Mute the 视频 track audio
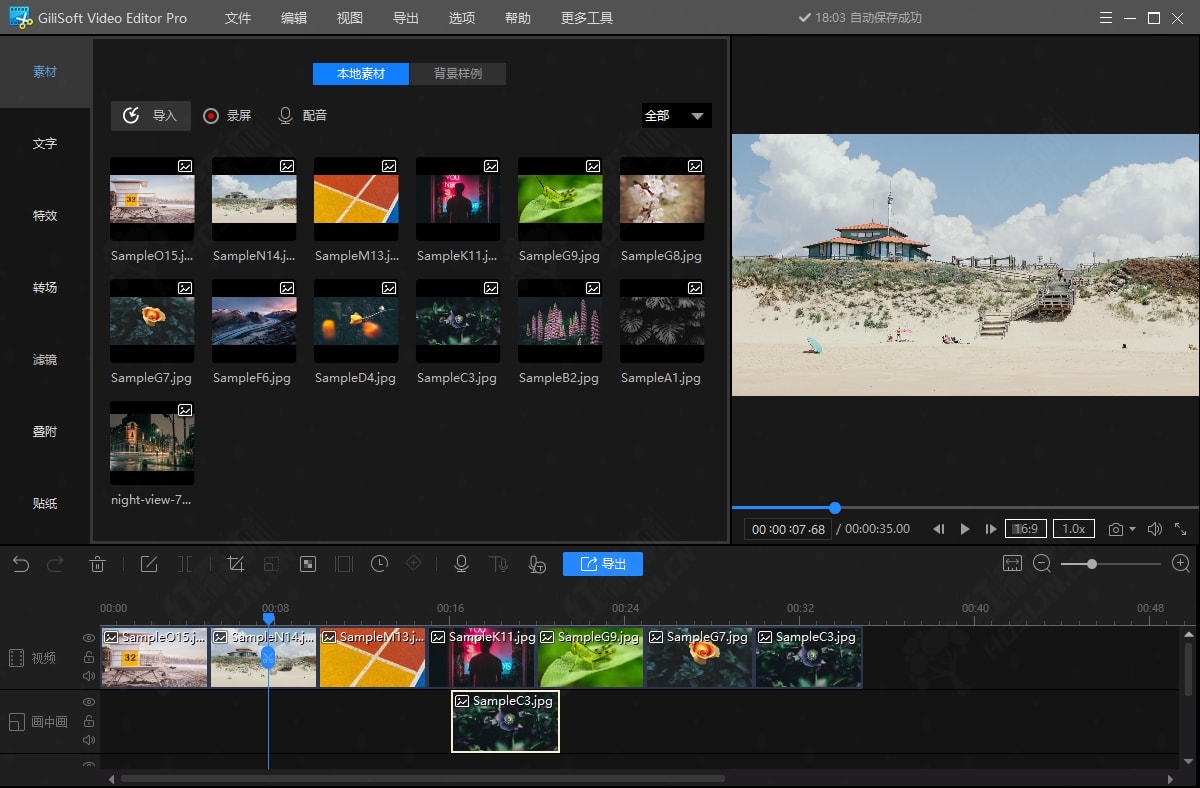 click(89, 676)
